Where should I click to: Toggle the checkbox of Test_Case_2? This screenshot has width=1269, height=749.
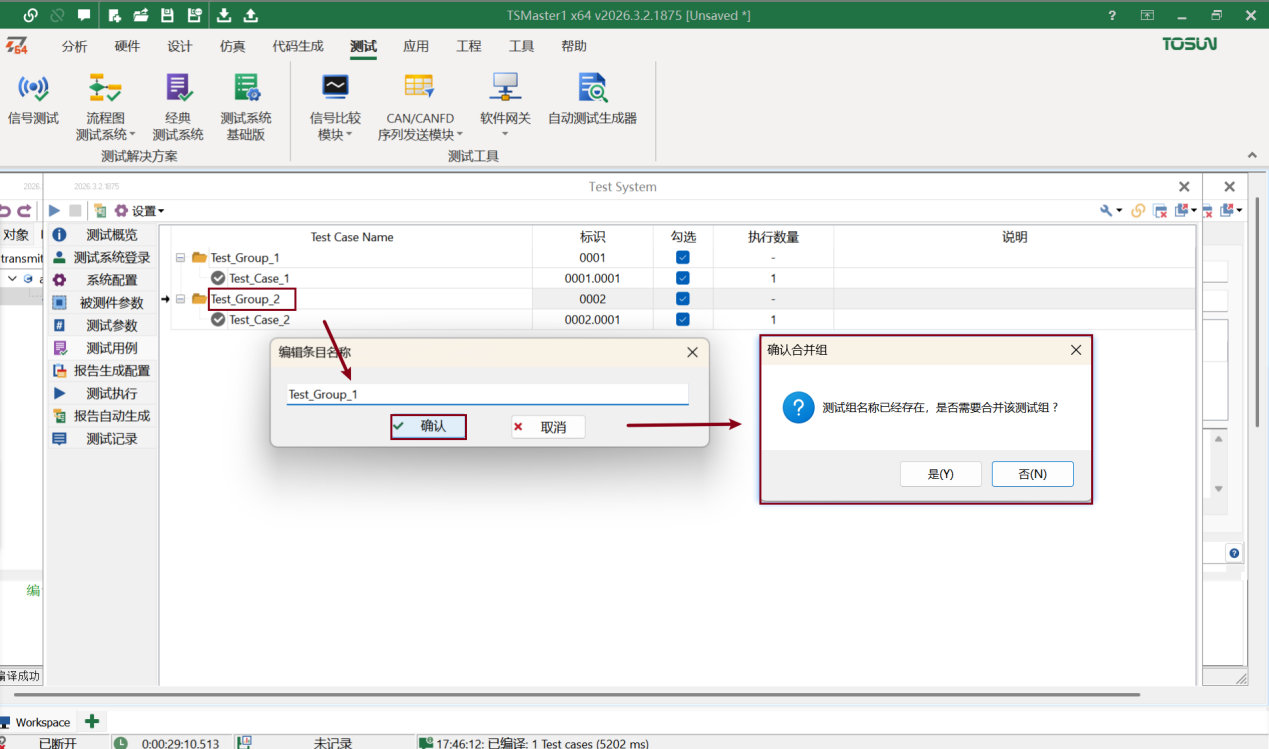click(682, 319)
